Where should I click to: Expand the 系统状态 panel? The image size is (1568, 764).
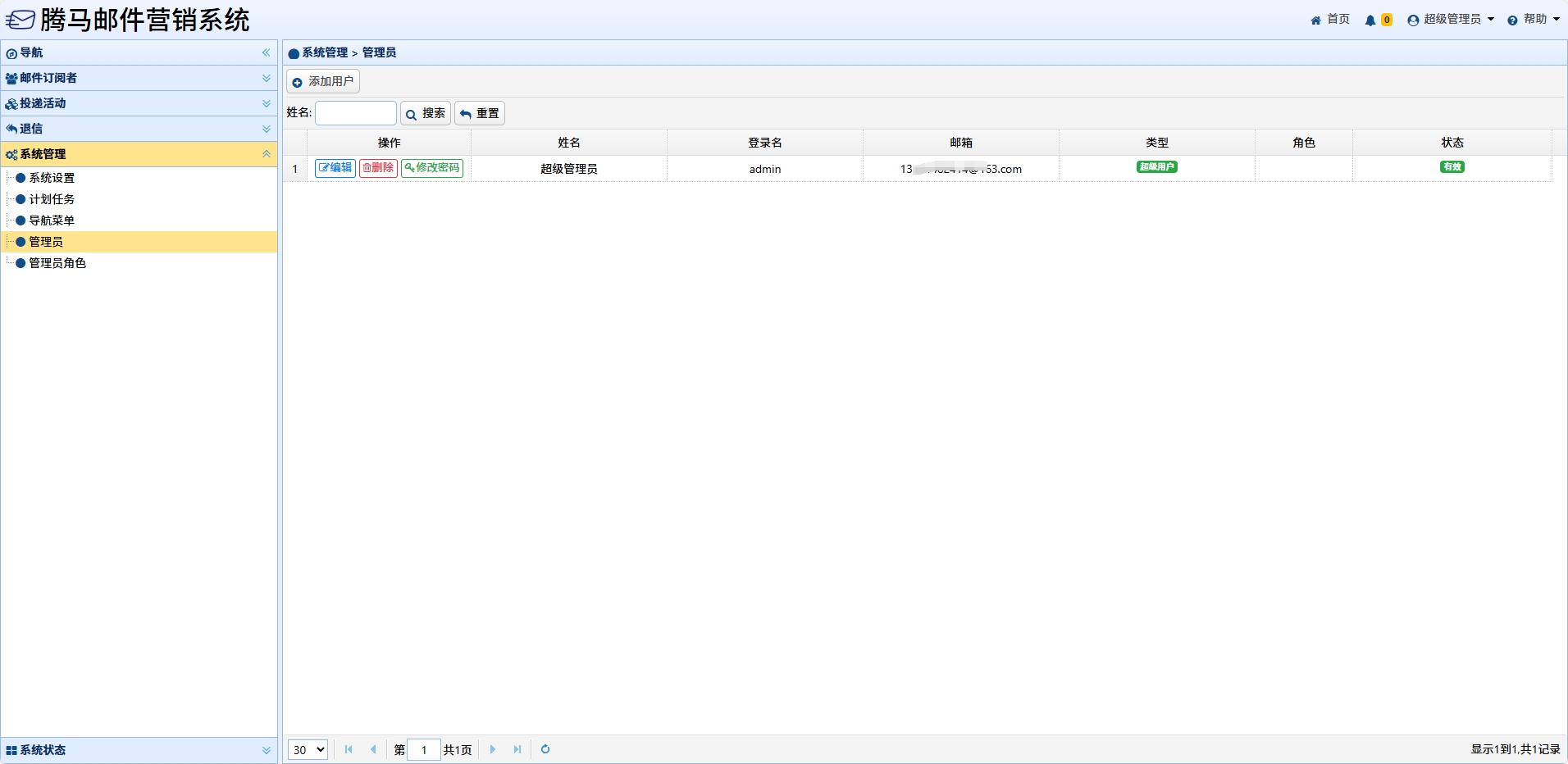(x=266, y=750)
